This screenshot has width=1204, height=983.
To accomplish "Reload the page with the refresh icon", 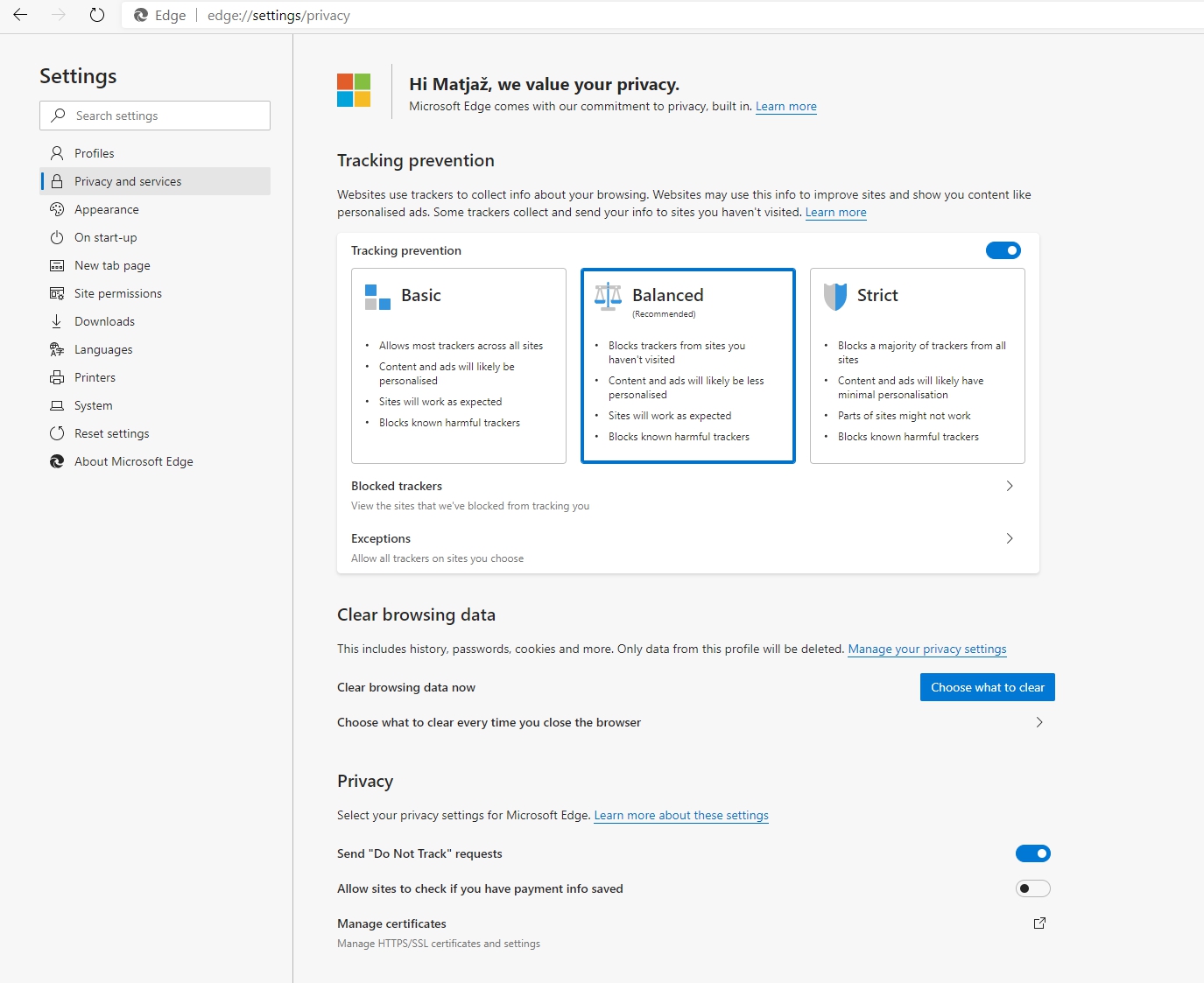I will [x=97, y=15].
